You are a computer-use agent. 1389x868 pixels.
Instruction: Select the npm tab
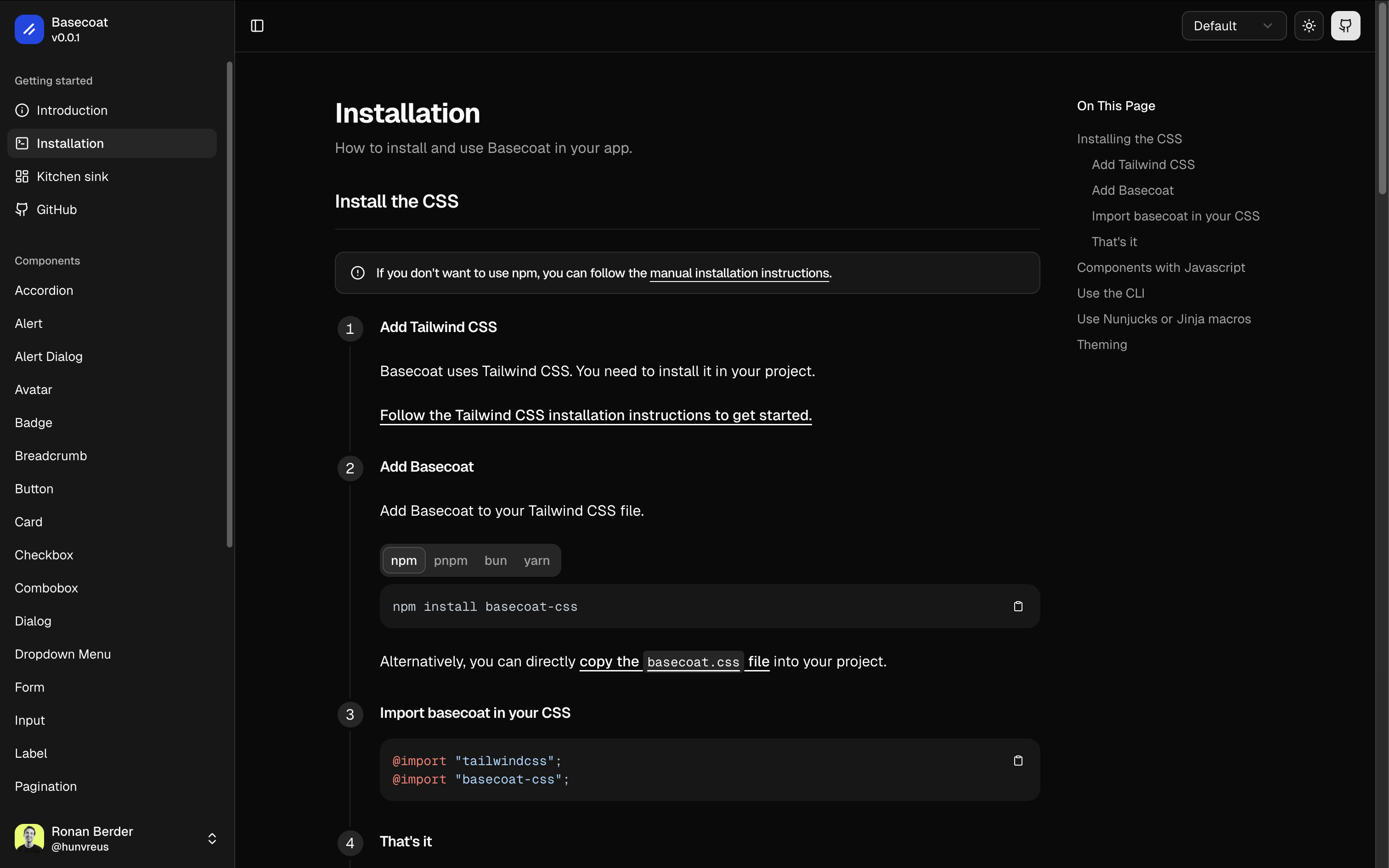coord(404,560)
